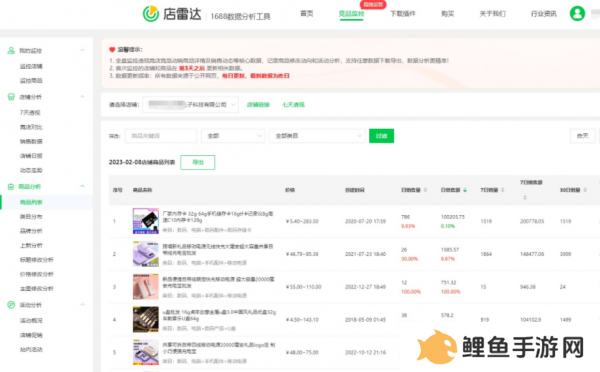Sort by 7日销量 using its sort icon
The height and width of the screenshot is (372, 600).
click(x=502, y=190)
